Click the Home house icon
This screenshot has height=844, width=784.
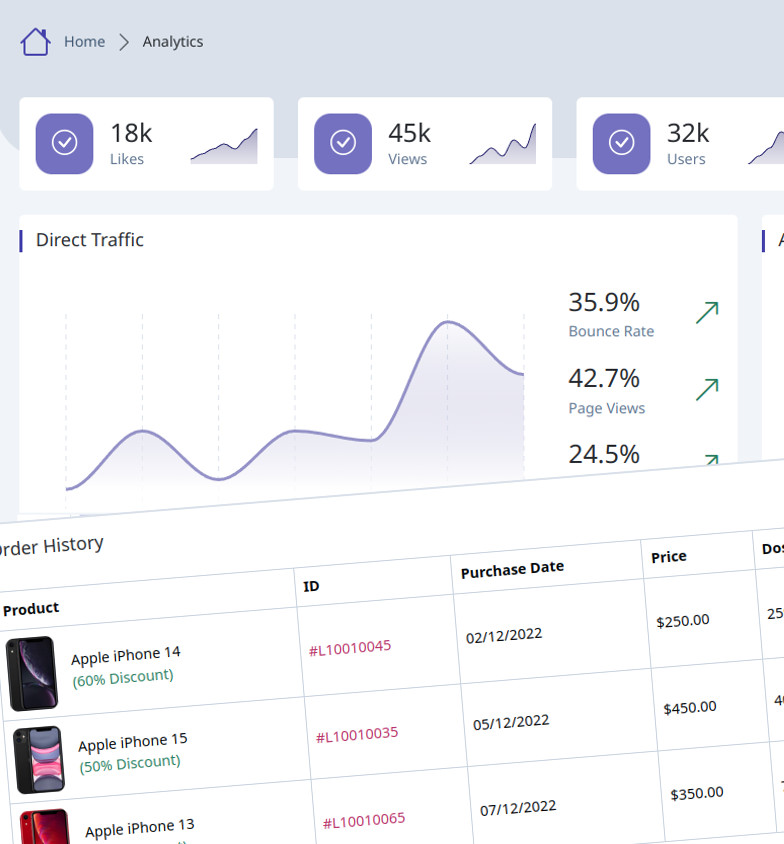click(36, 41)
